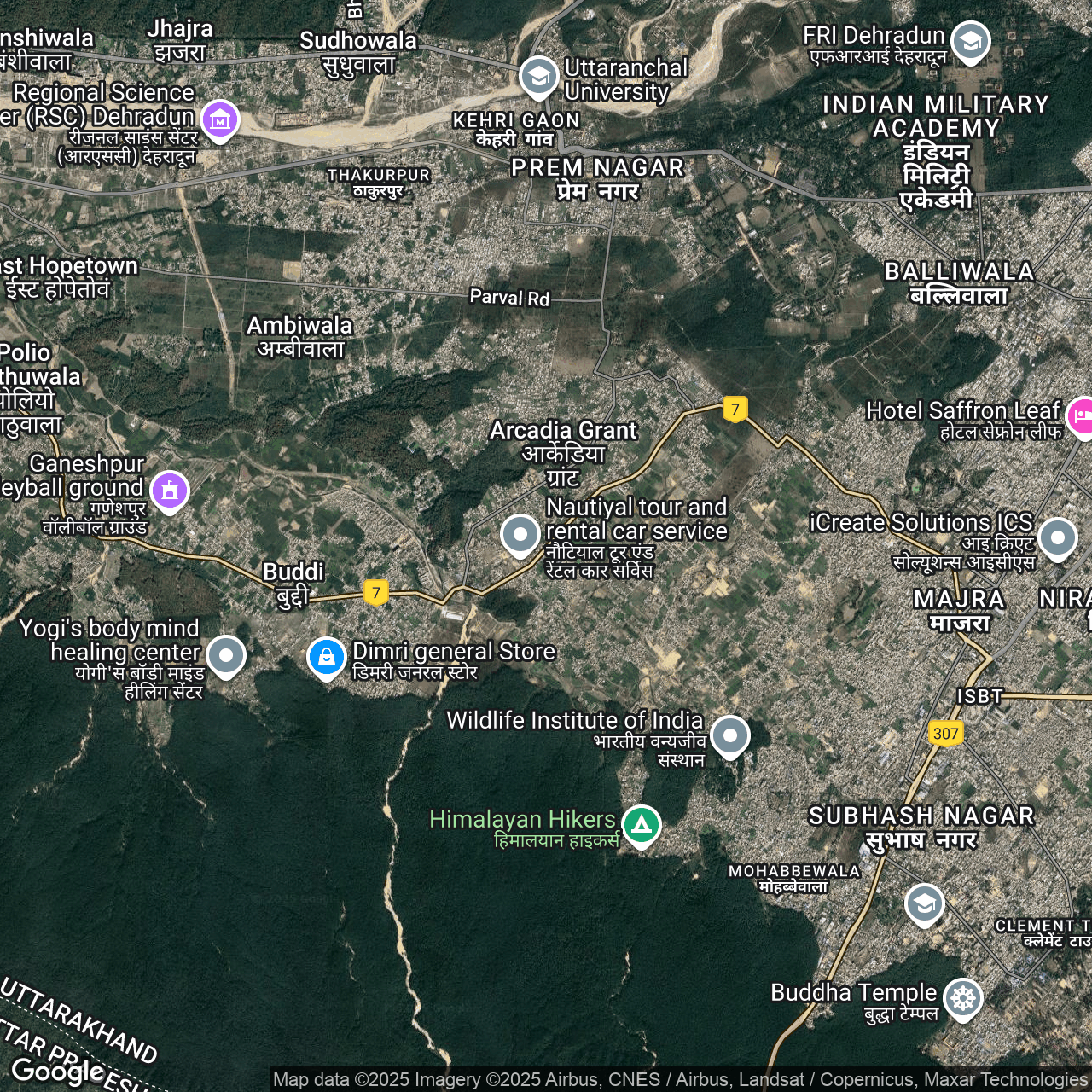
Task: Open the Regional Science Center museum marker
Action: tap(220, 120)
